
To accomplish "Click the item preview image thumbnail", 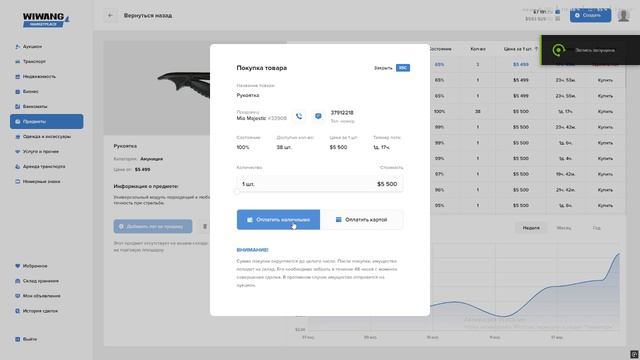I will 157,88.
